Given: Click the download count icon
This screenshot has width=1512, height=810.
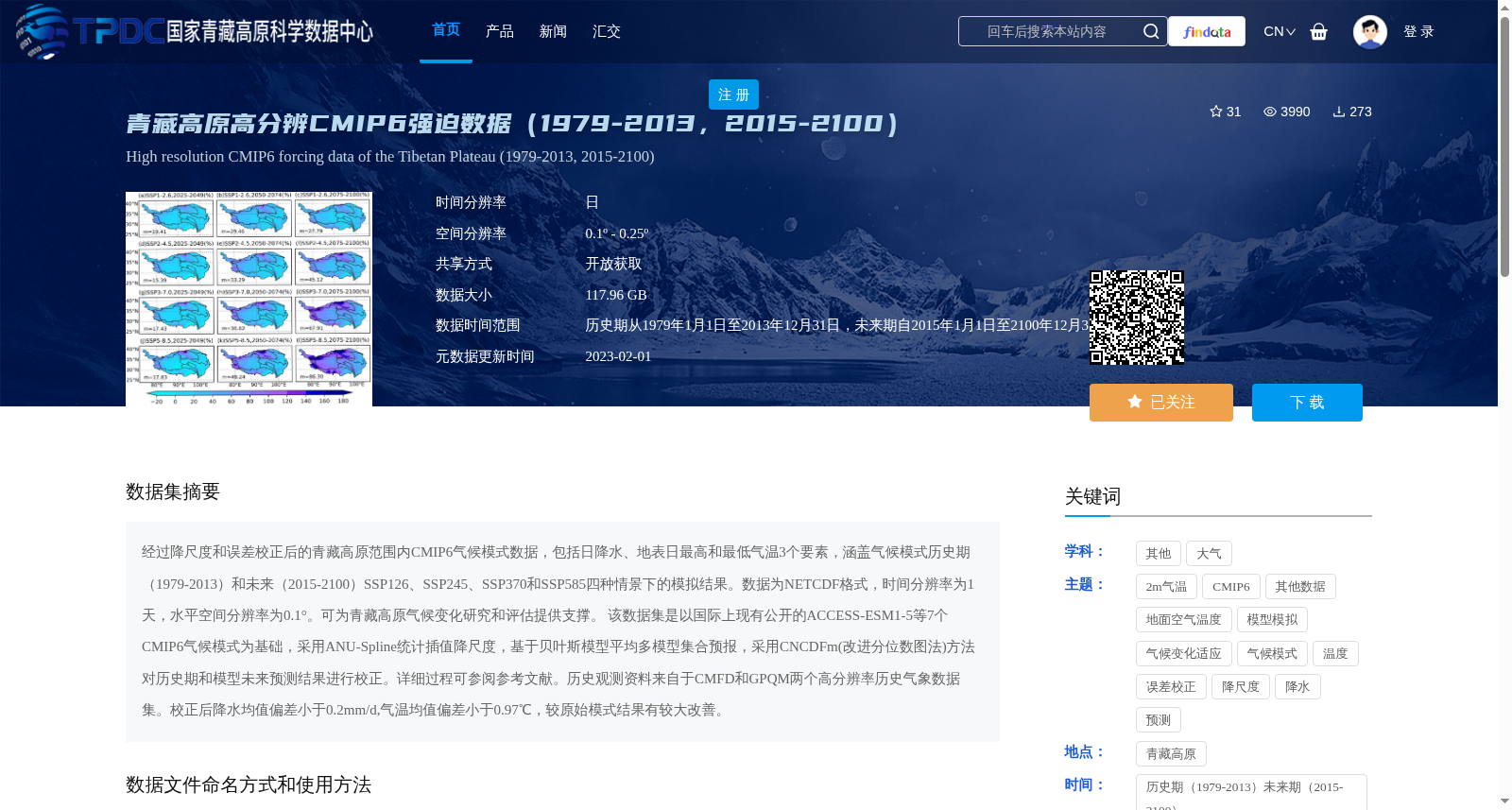Looking at the screenshot, I should [1339, 112].
